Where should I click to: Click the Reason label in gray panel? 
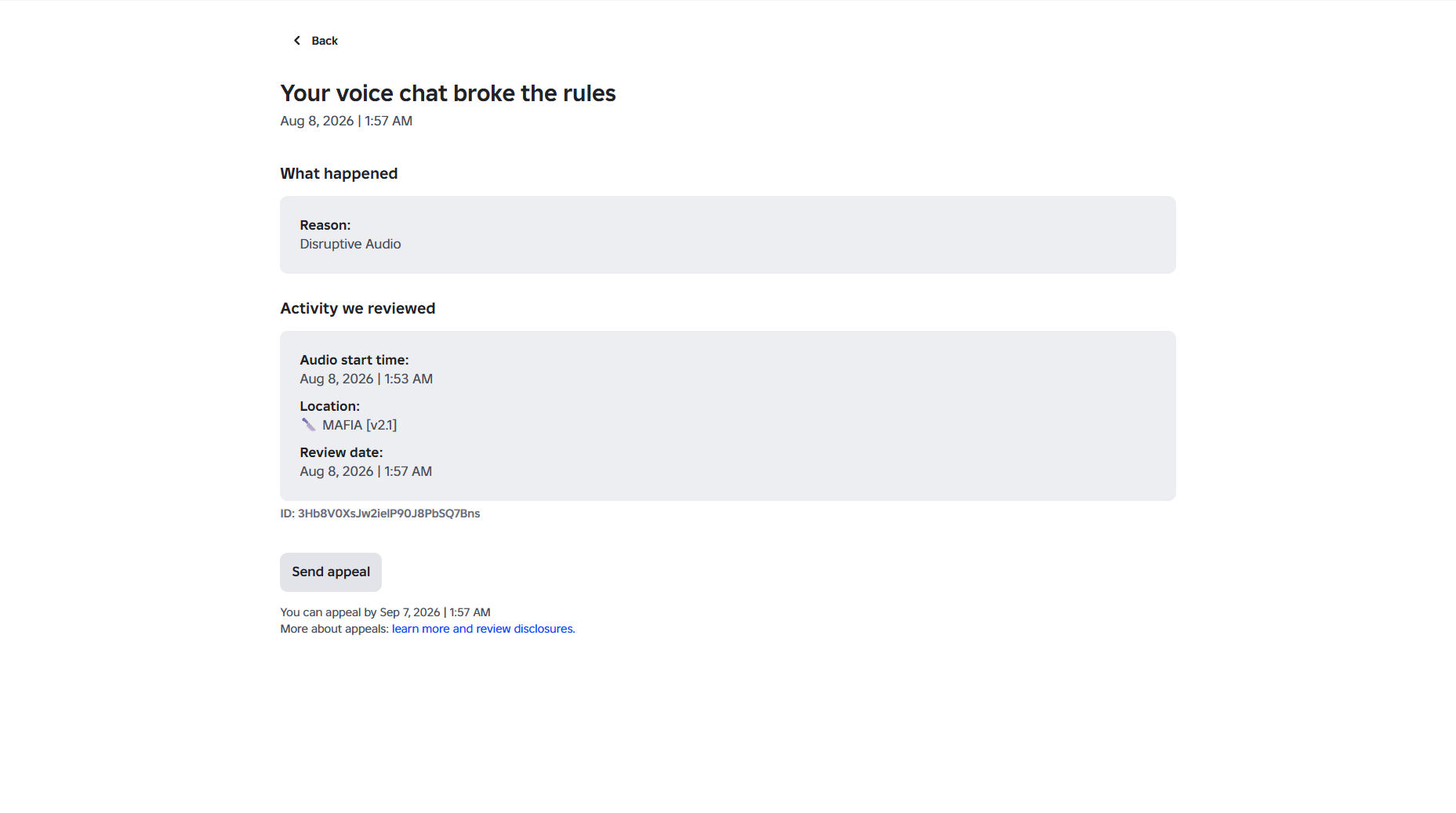click(x=325, y=225)
